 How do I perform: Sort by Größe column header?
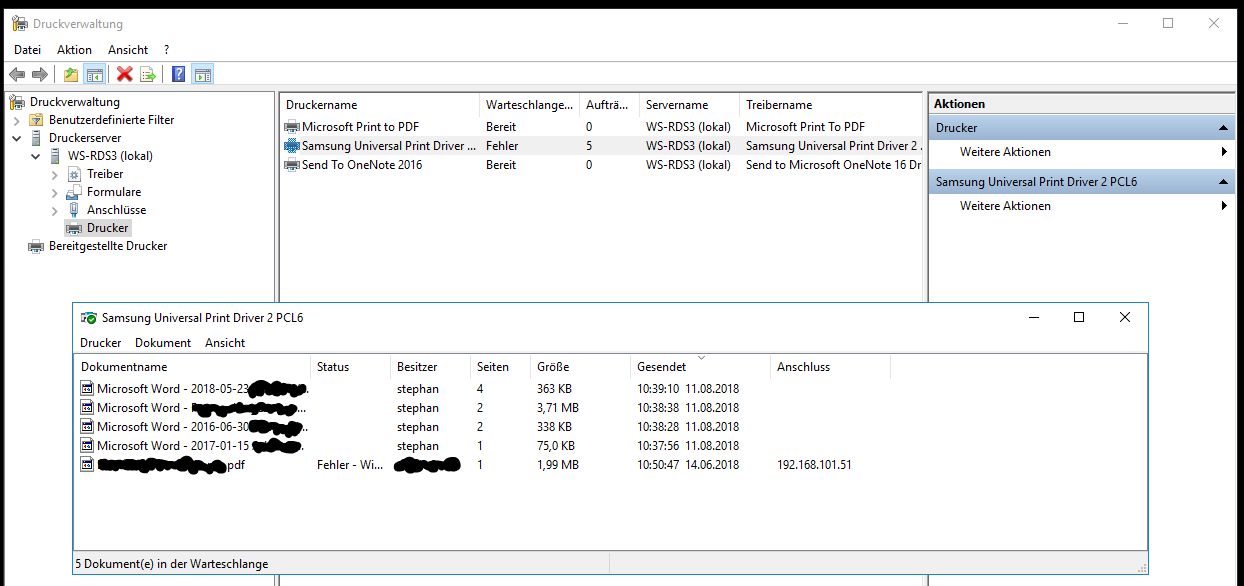click(580, 367)
